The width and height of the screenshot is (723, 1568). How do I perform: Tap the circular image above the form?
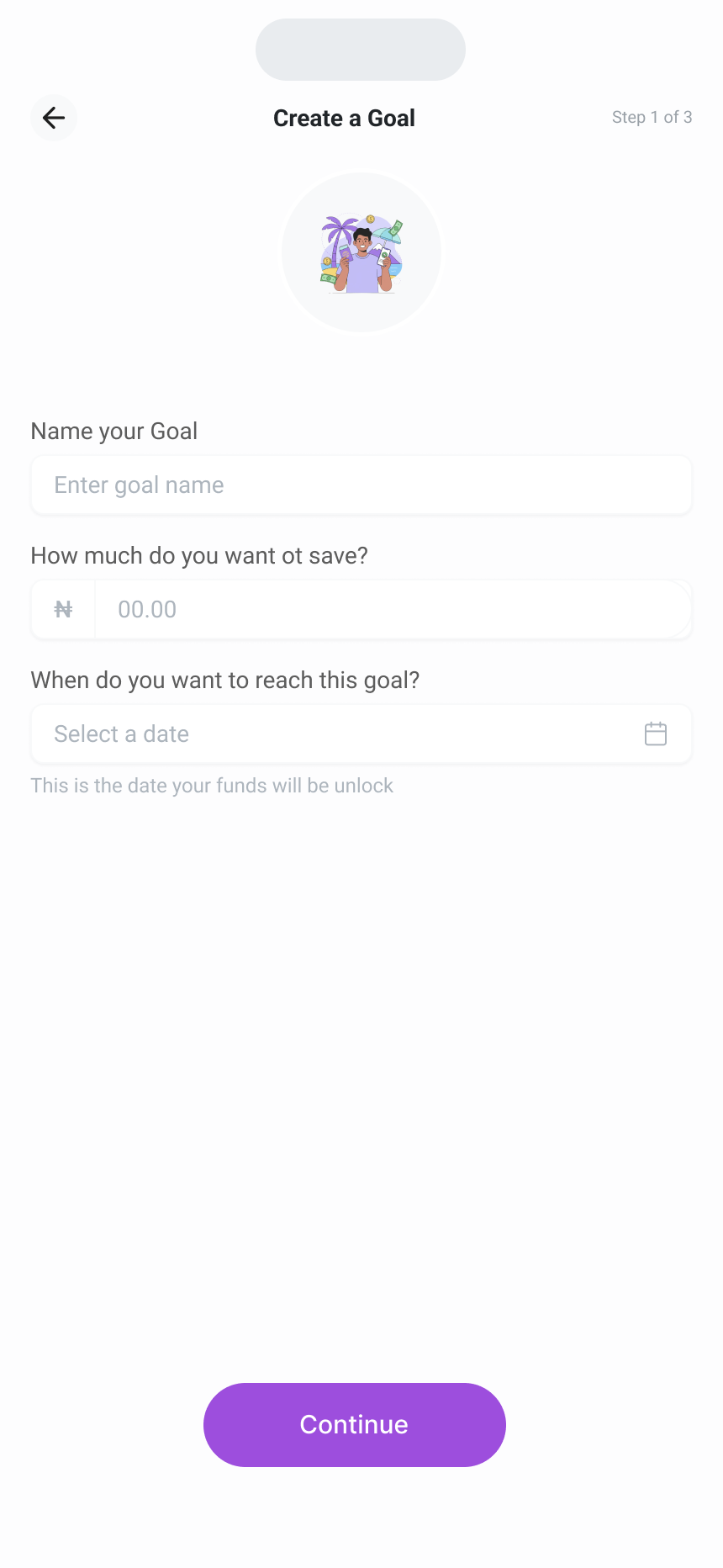coord(361,252)
